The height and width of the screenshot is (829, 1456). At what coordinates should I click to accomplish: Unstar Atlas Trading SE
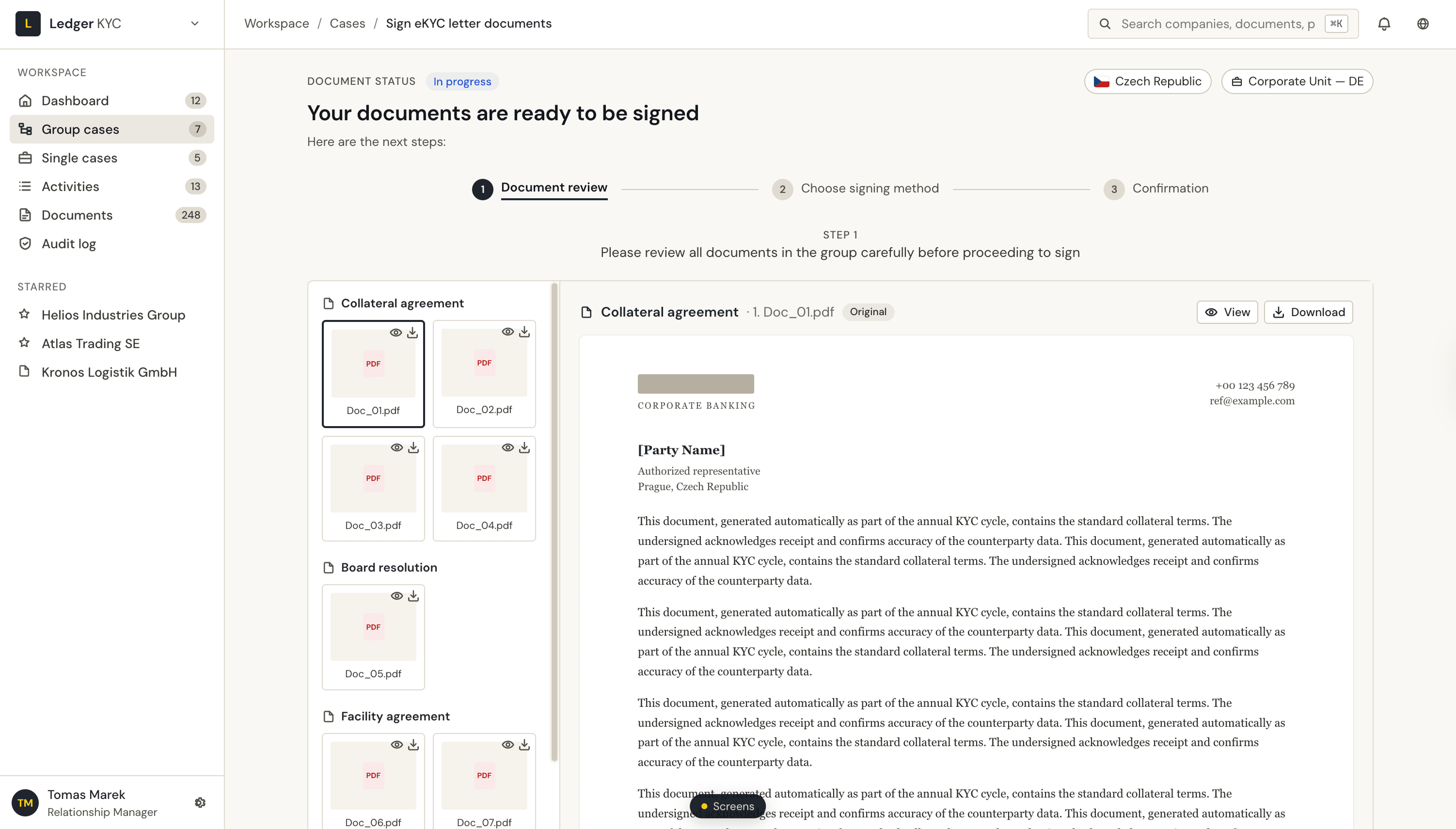click(x=24, y=343)
